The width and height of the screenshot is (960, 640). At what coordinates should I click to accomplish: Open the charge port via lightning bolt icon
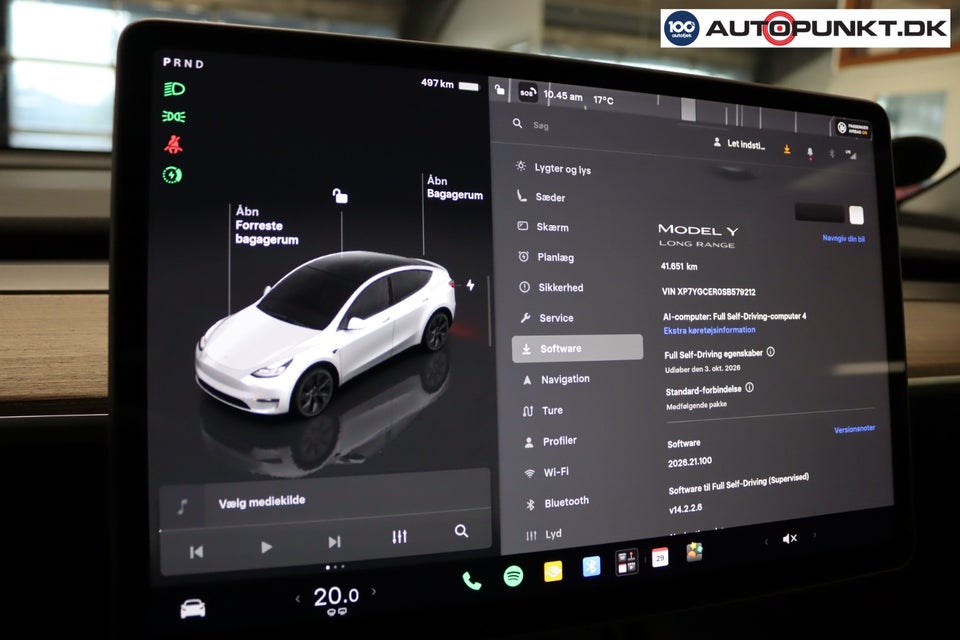(x=470, y=285)
